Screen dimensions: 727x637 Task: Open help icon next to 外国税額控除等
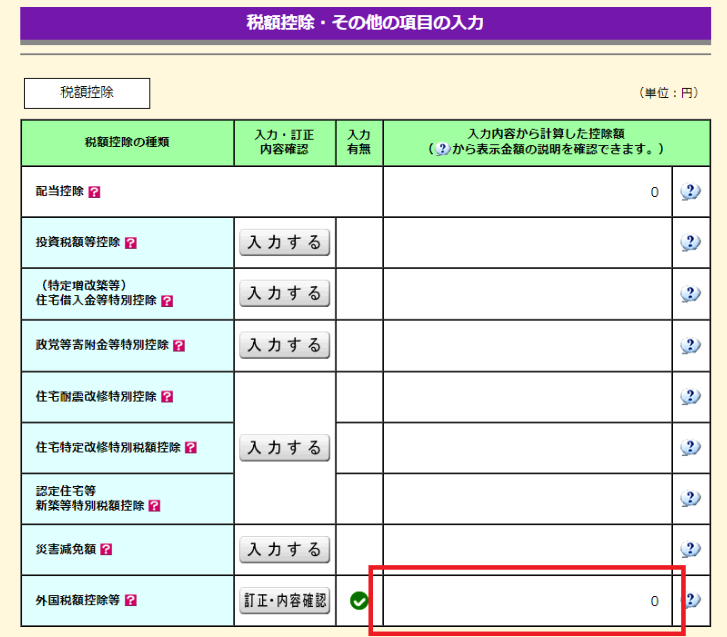click(x=131, y=601)
